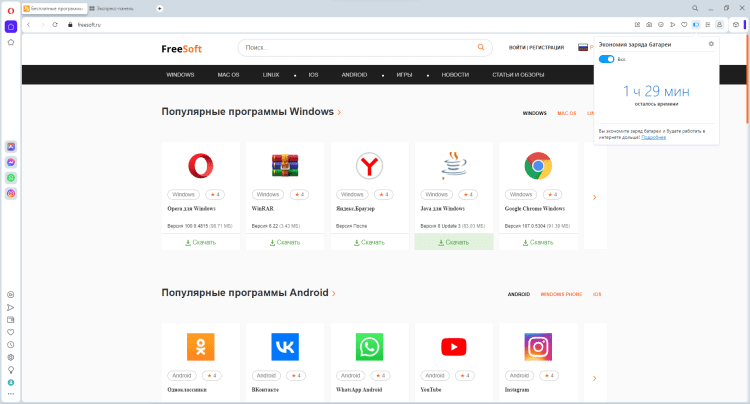The width and height of the screenshot is (750, 404).
Task: Open НОВОСТИ in navigation bar
Action: 455,75
